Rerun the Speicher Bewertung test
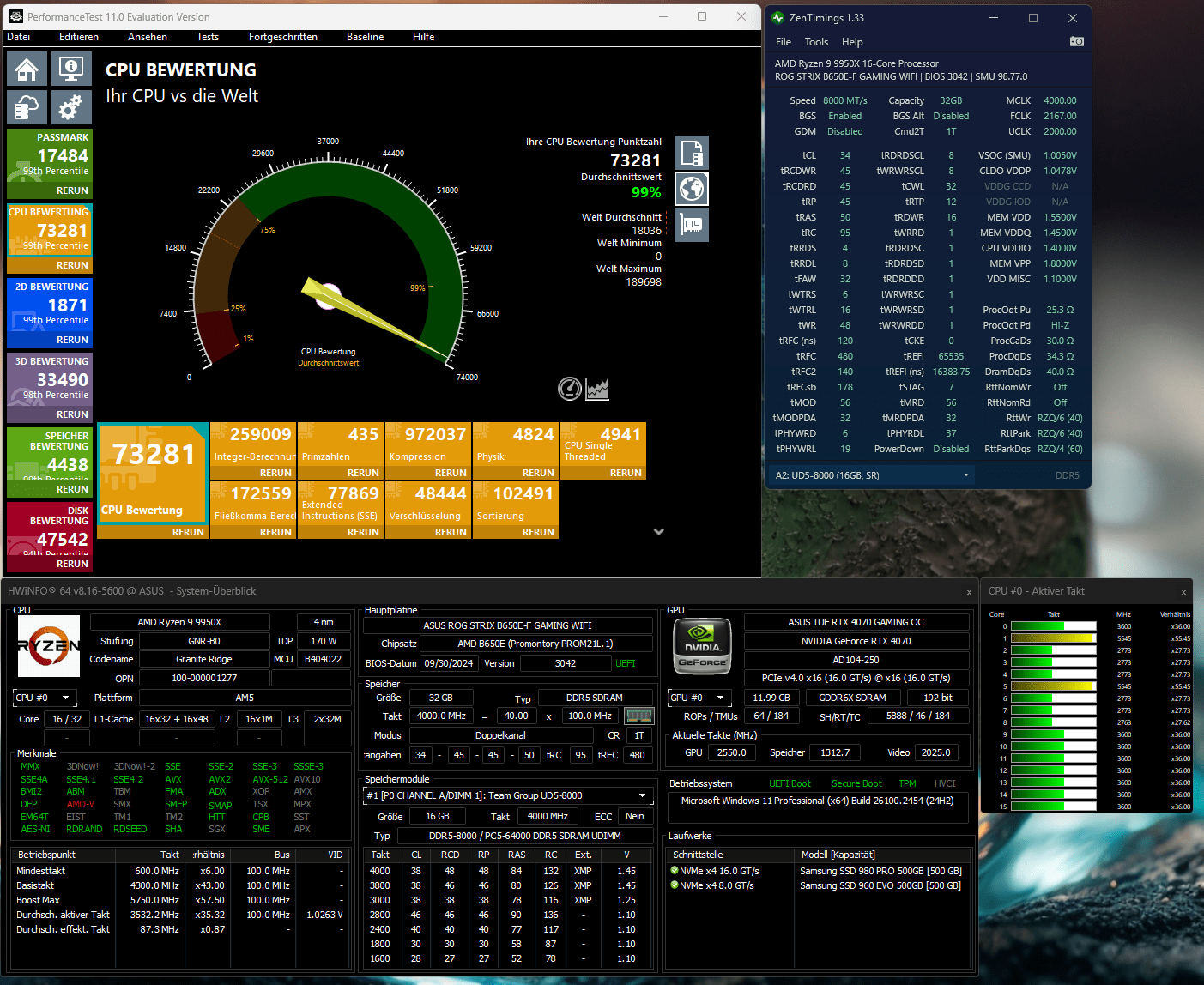 point(72,489)
